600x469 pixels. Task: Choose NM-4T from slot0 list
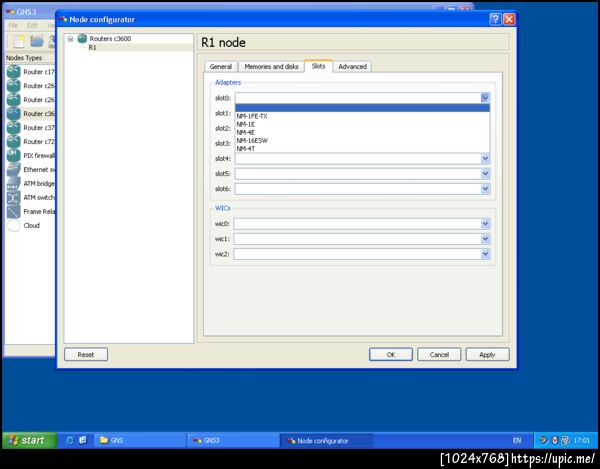pos(362,148)
